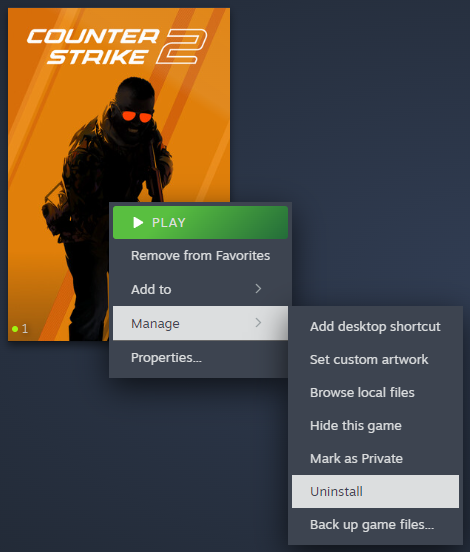Image resolution: width=470 pixels, height=552 pixels.
Task: Choose Add desktop shortcut
Action: point(375,326)
